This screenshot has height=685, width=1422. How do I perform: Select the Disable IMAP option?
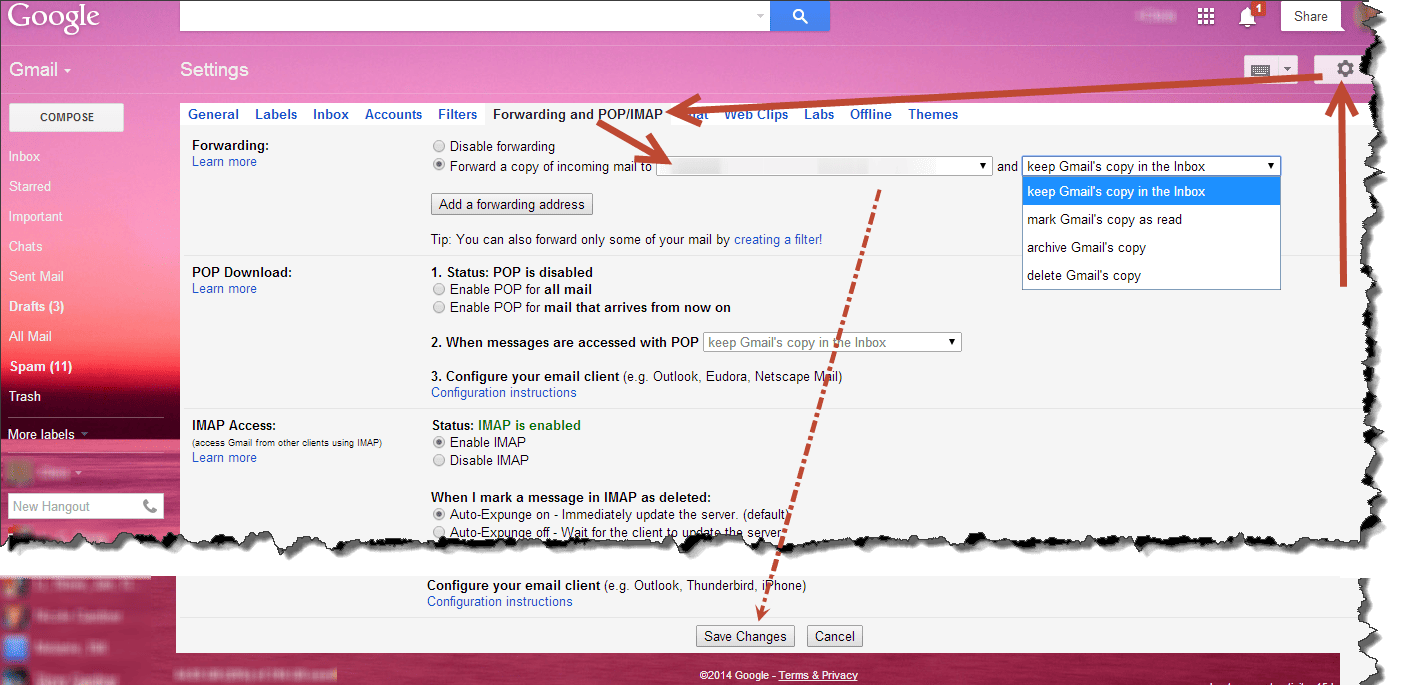(x=439, y=461)
